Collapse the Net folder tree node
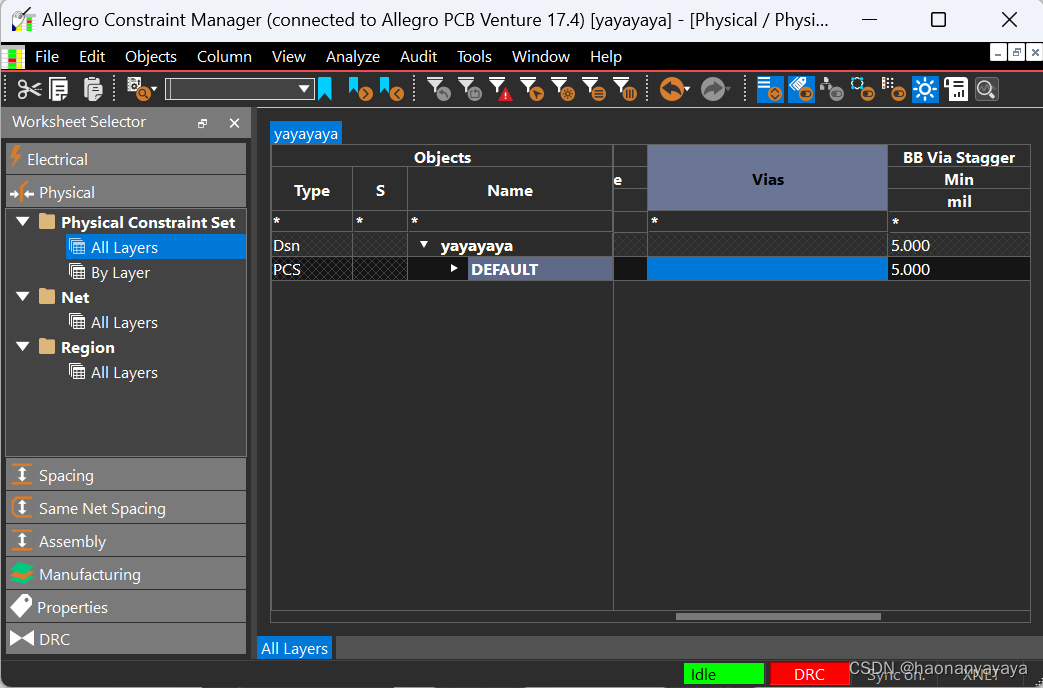This screenshot has width=1043, height=688. [x=23, y=297]
